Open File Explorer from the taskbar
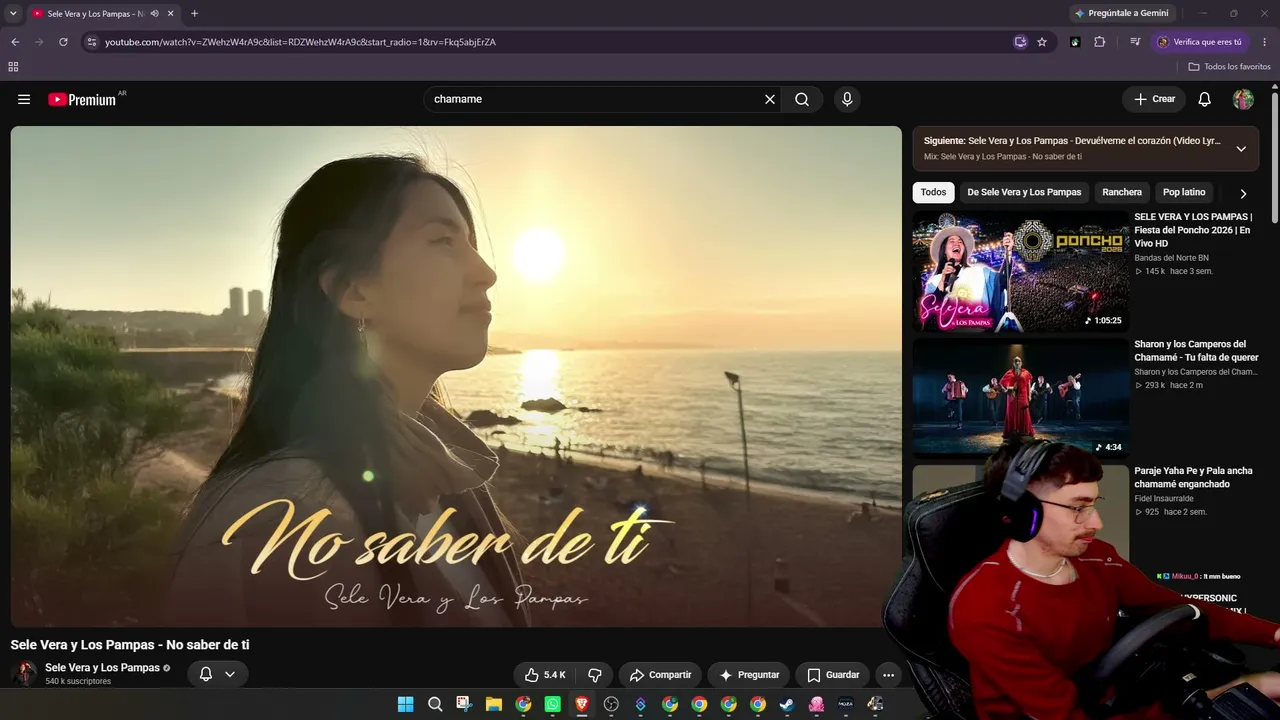 point(494,704)
